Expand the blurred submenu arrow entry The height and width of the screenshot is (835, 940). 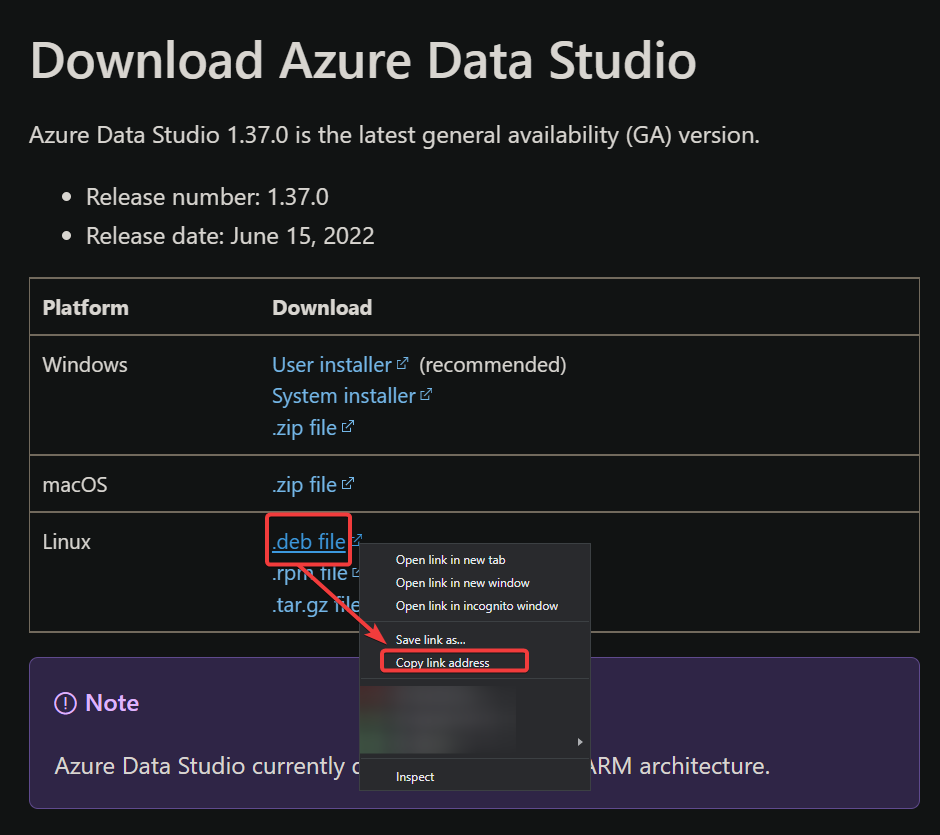coord(580,742)
